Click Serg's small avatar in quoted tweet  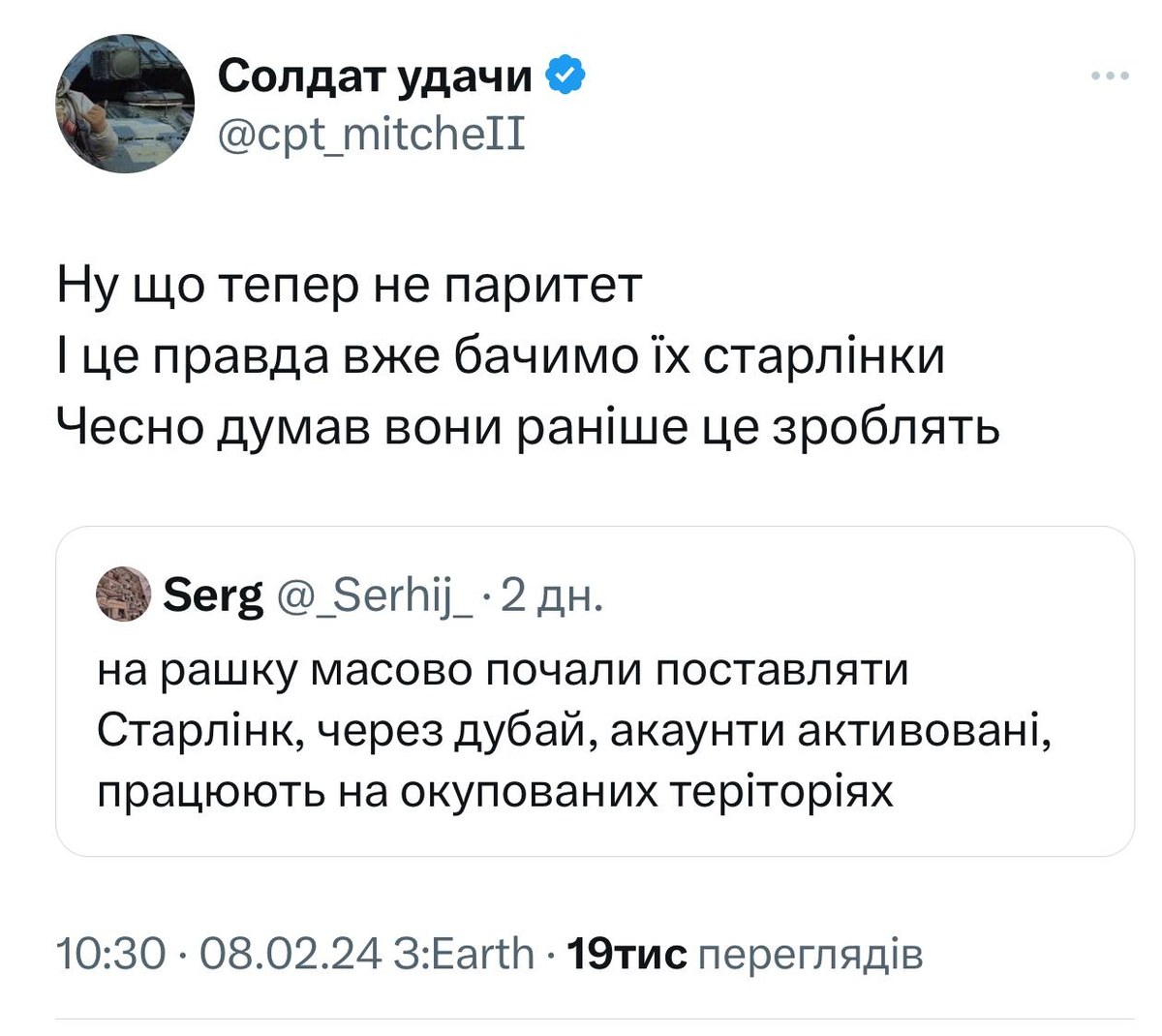pyautogui.click(x=125, y=594)
